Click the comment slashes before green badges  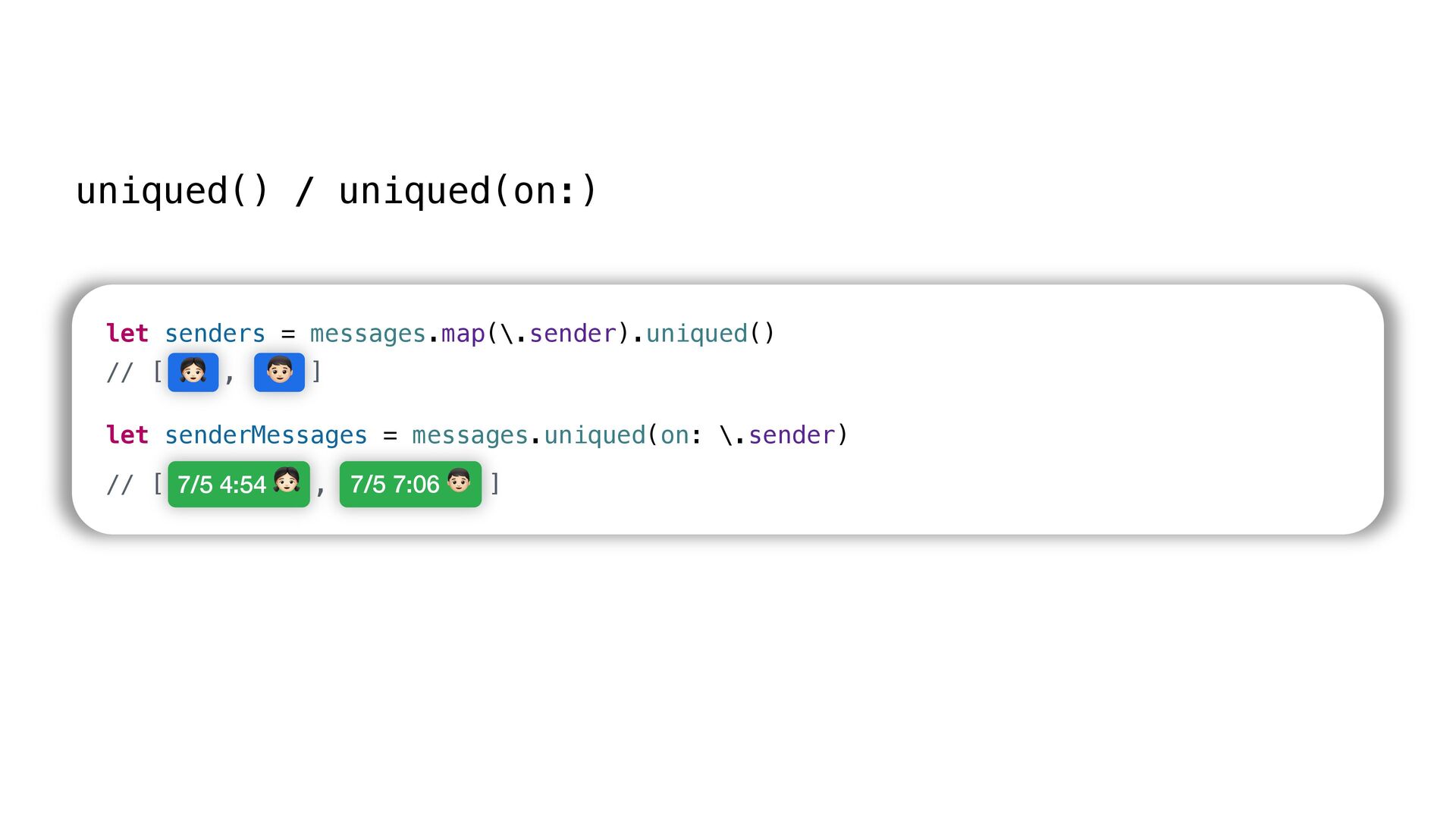pyautogui.click(x=120, y=484)
